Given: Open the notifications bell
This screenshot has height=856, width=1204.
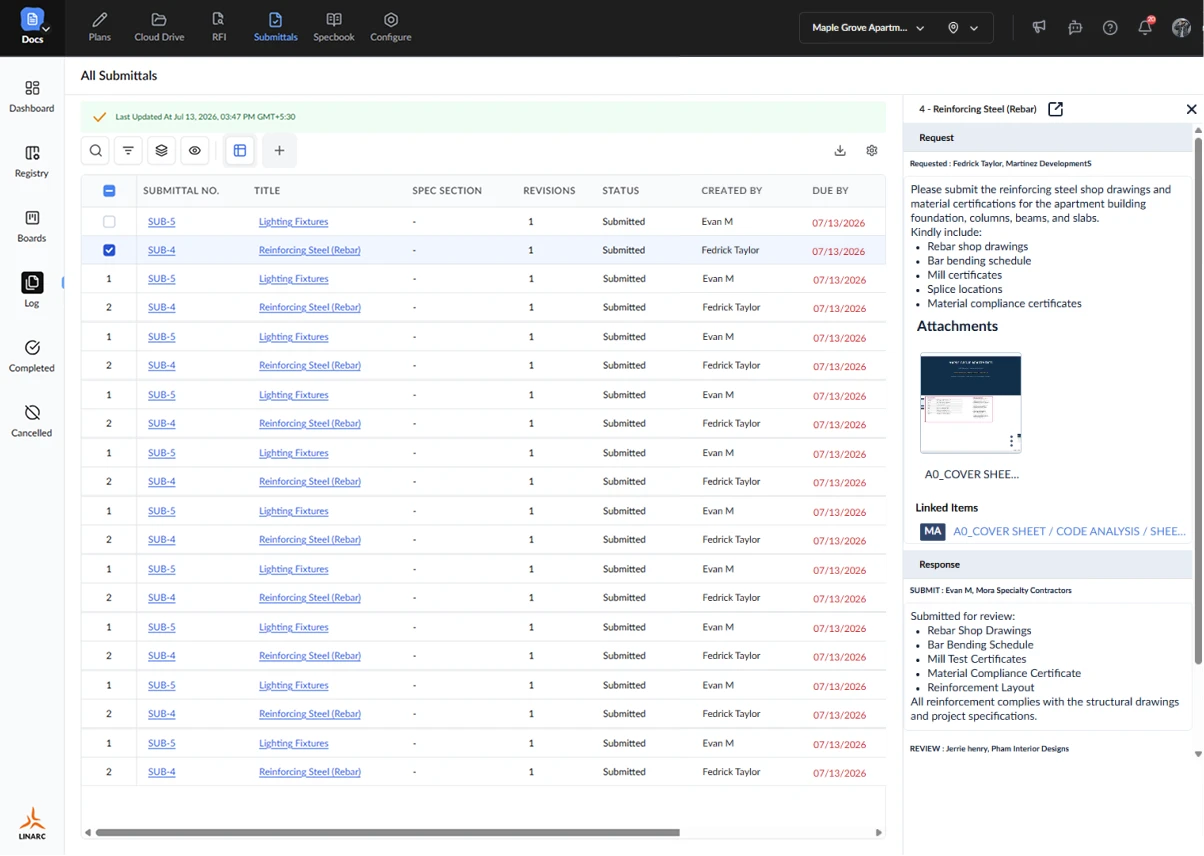Looking at the screenshot, I should tap(1146, 27).
